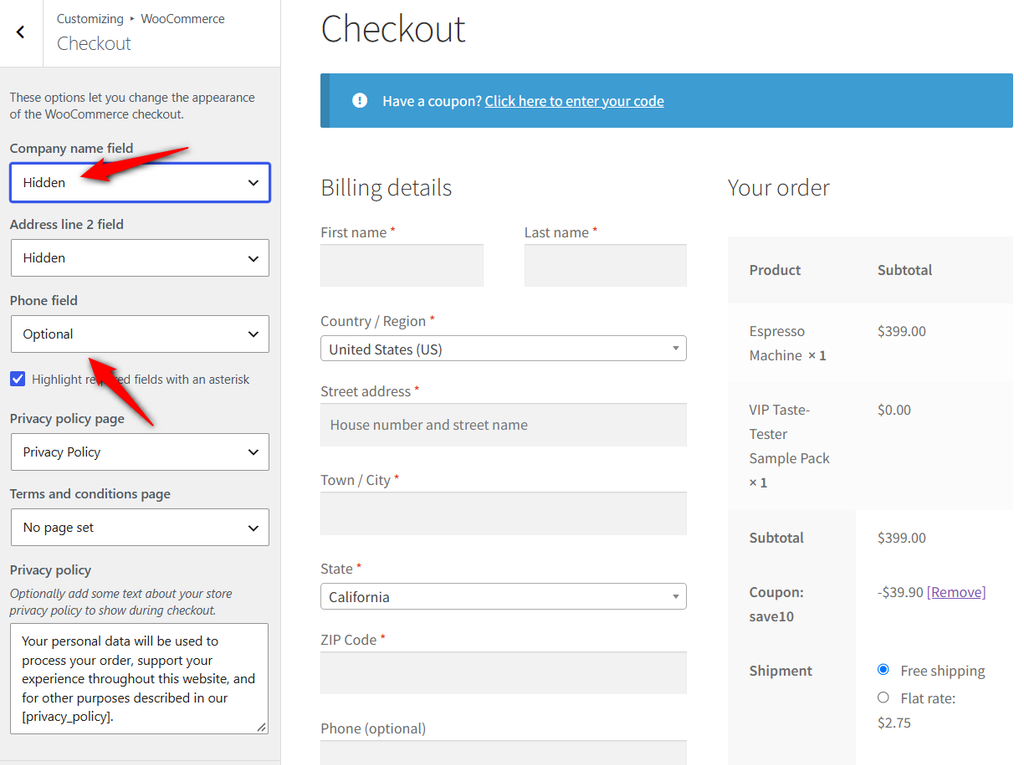The height and width of the screenshot is (765, 1024).
Task: Click the 'Subtotal' column header
Action: coord(904,270)
